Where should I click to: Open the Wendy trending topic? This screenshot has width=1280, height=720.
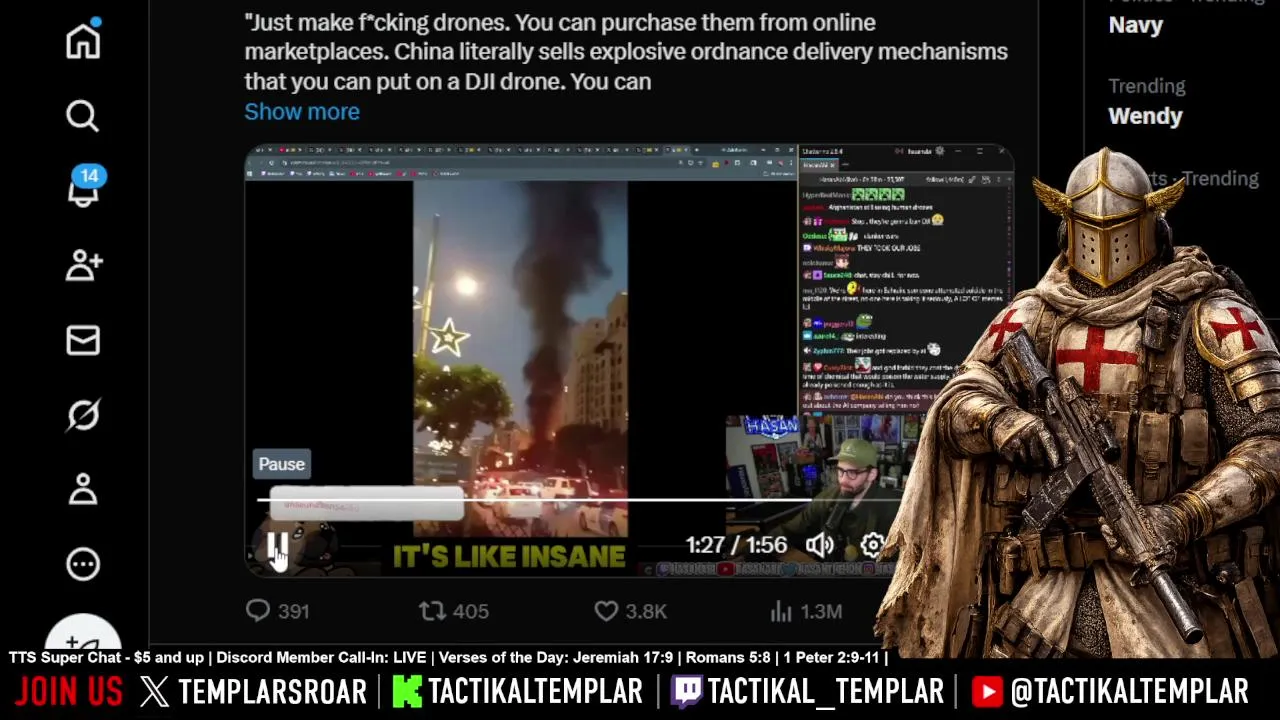click(x=1145, y=116)
